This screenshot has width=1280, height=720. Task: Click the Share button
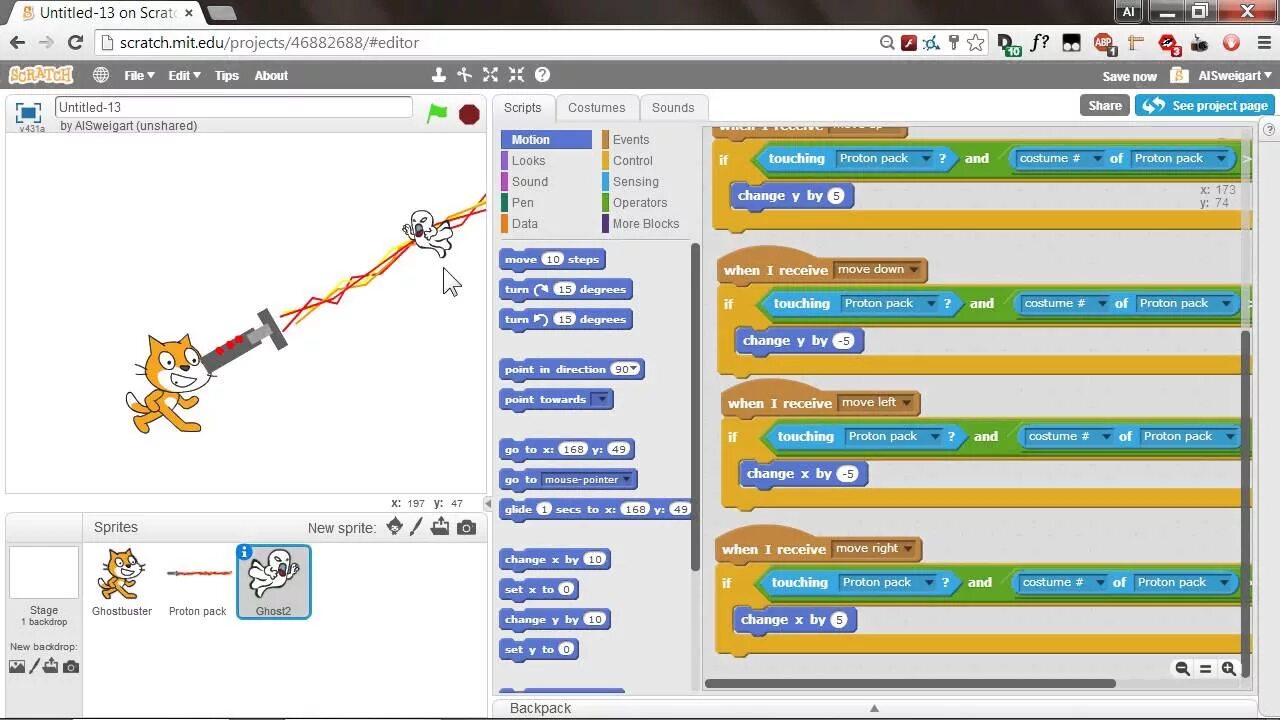click(1105, 105)
